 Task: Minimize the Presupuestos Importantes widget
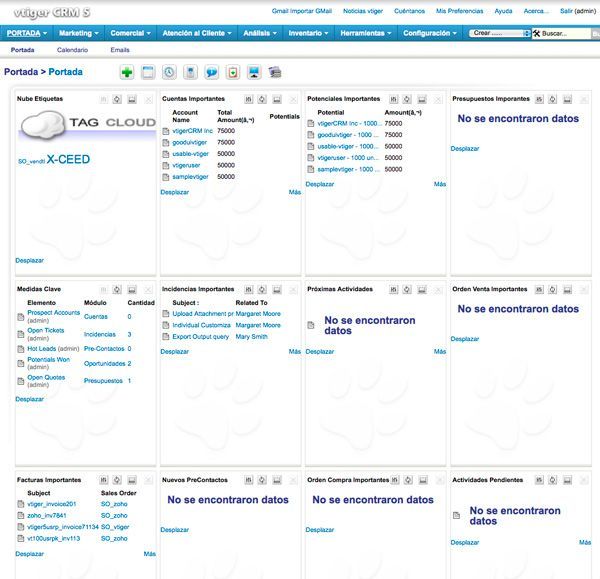click(567, 99)
